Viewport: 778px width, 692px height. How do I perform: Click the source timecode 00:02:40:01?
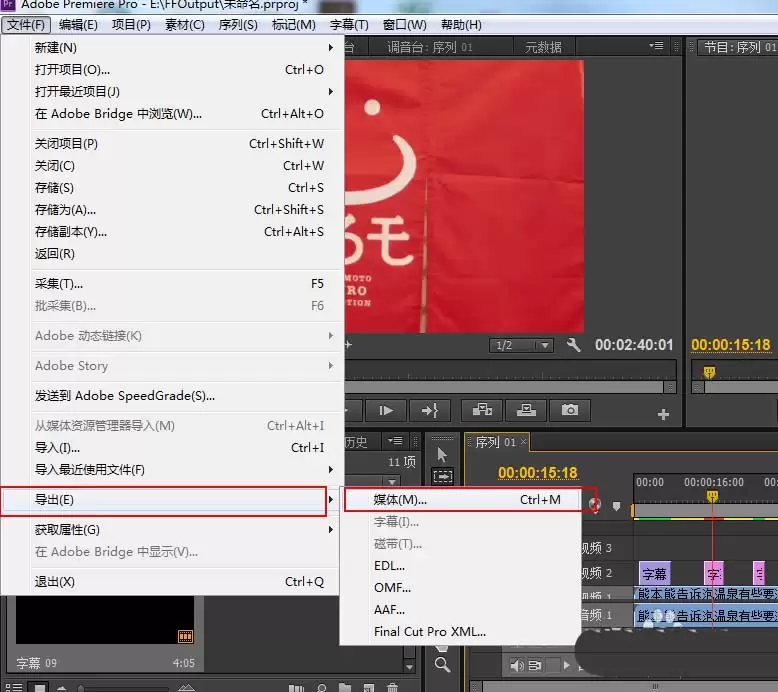(x=634, y=345)
